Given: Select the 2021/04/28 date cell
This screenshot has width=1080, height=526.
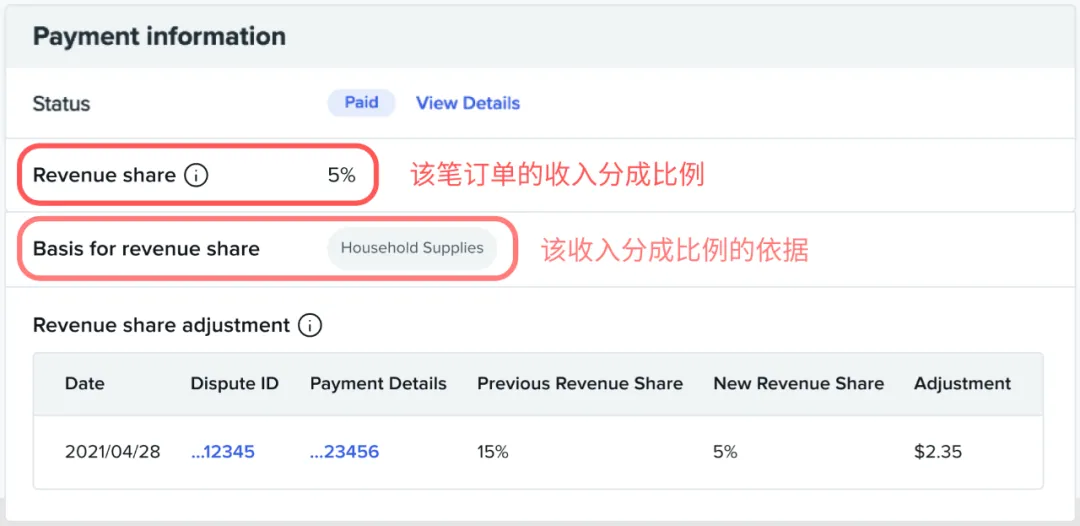Looking at the screenshot, I should tap(112, 452).
